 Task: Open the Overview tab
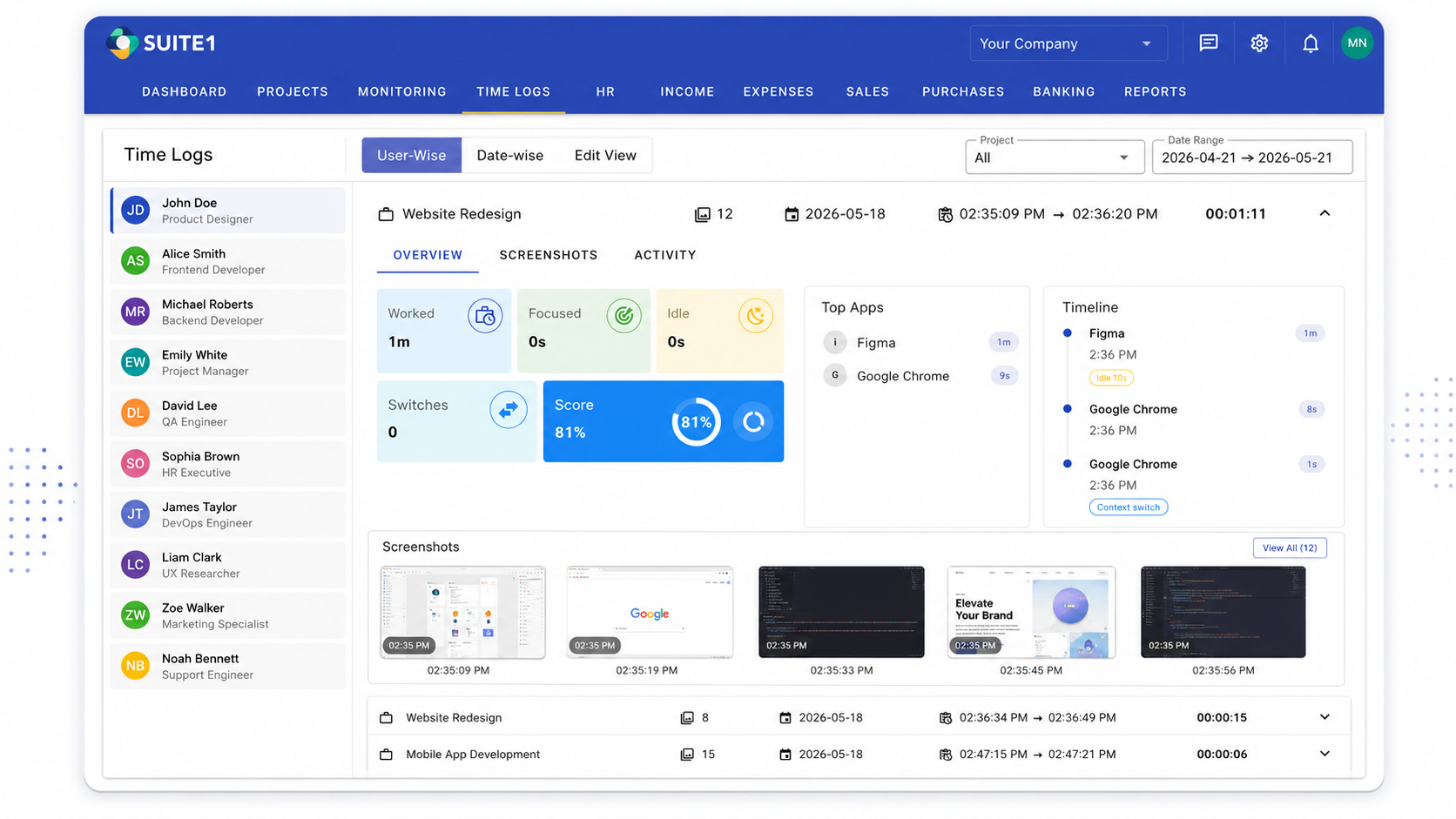[428, 255]
